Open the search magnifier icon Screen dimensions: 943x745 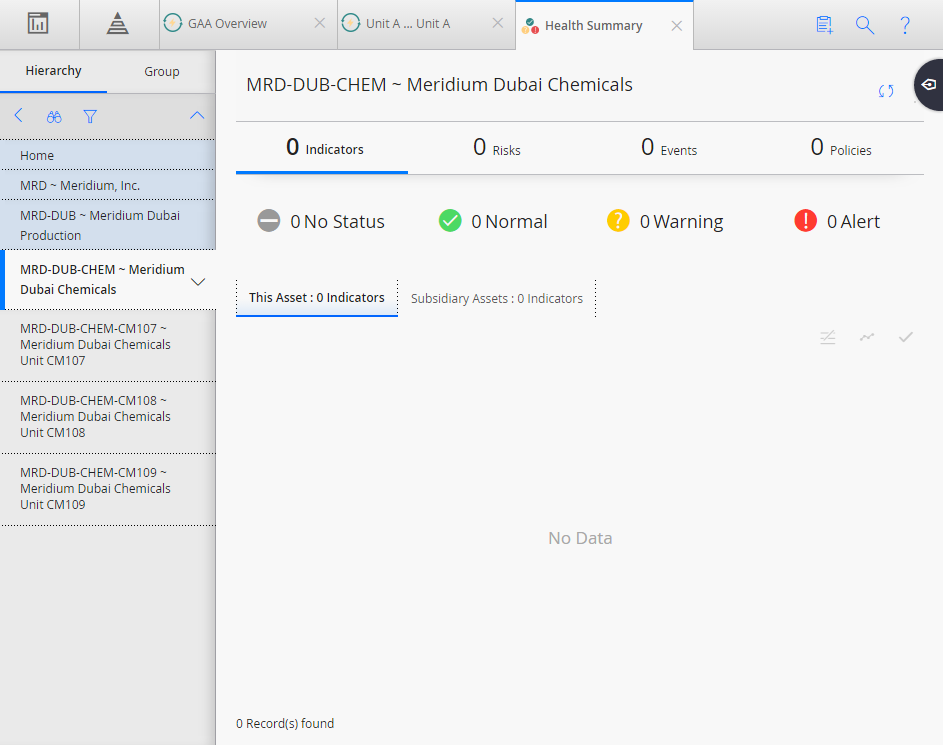pyautogui.click(x=865, y=25)
